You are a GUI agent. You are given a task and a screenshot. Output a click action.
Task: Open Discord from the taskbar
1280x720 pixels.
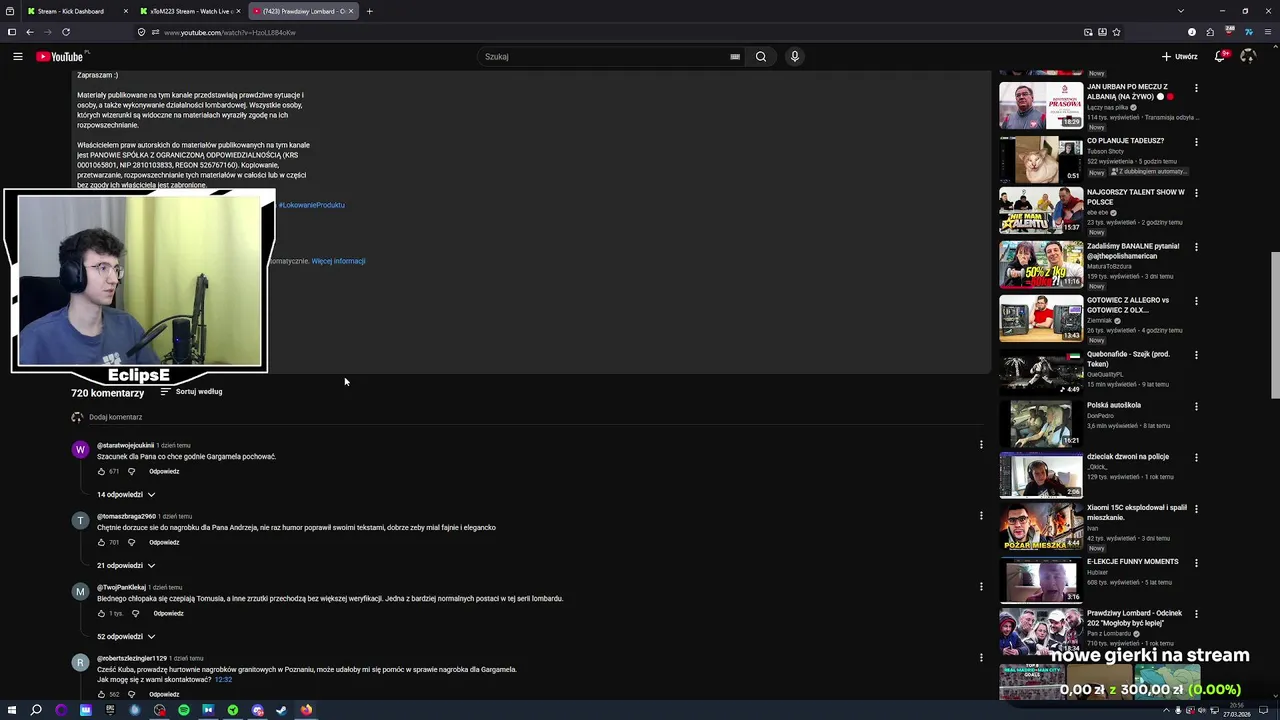tap(258, 710)
